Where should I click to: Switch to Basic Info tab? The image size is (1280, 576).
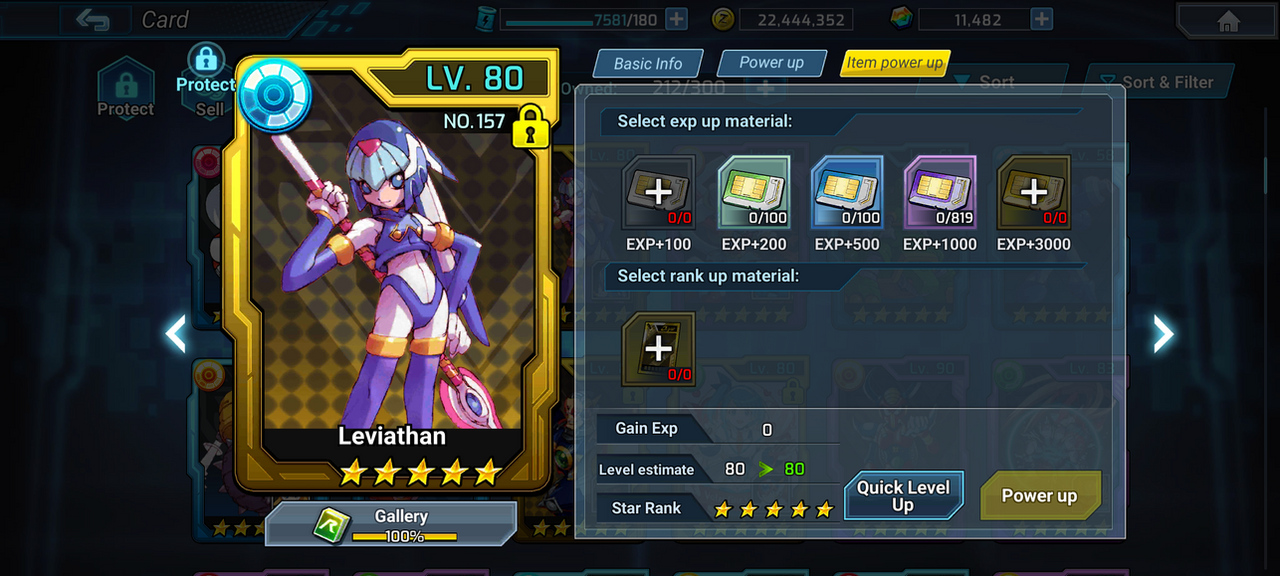pos(648,63)
